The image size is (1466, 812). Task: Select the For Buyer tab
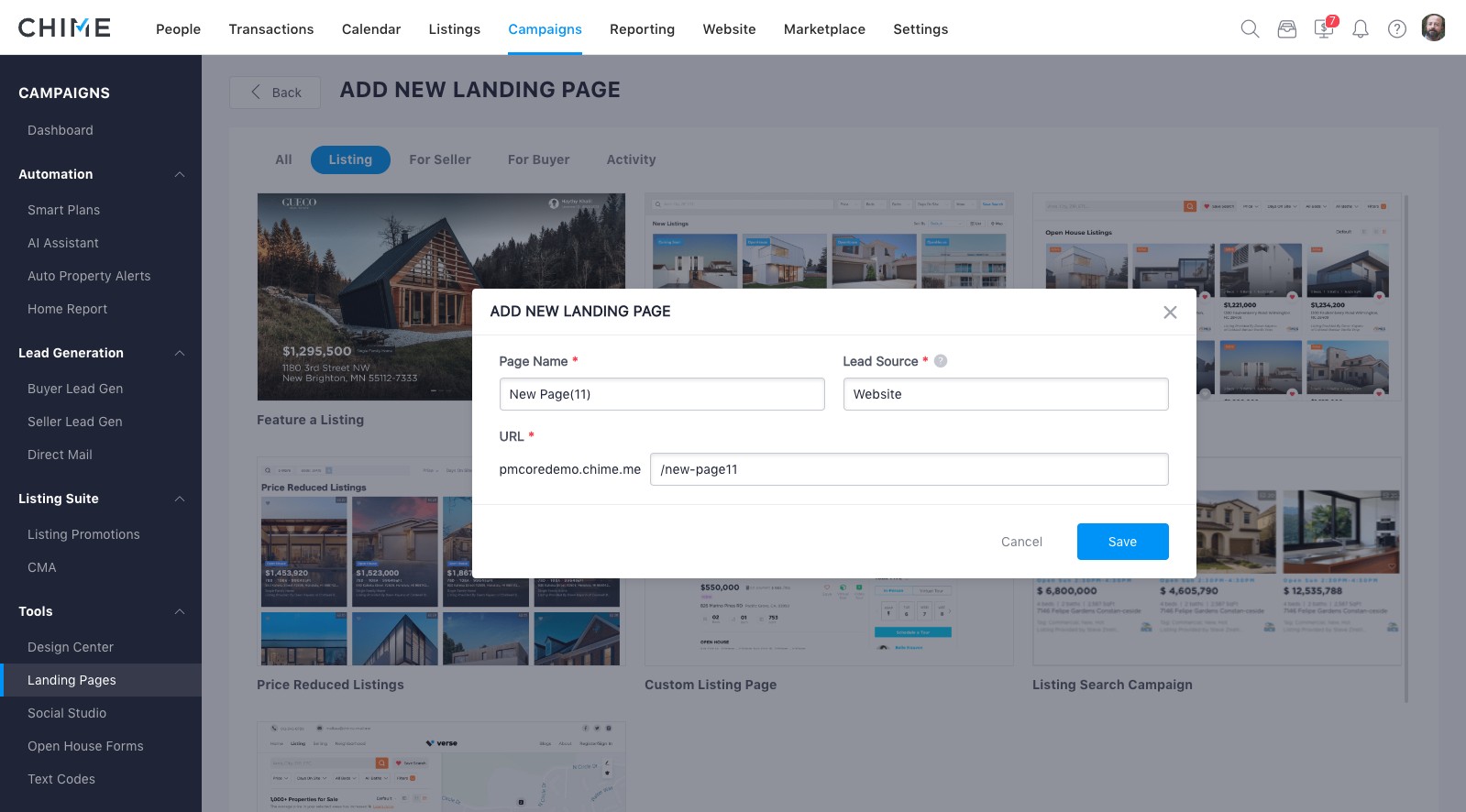click(x=538, y=159)
